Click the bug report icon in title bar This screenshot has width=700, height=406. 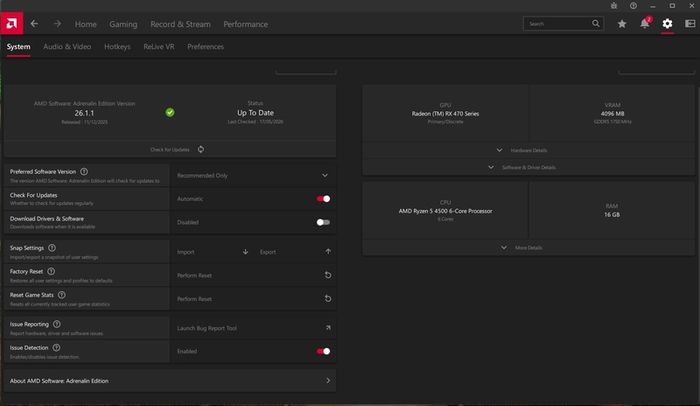tap(614, 5)
